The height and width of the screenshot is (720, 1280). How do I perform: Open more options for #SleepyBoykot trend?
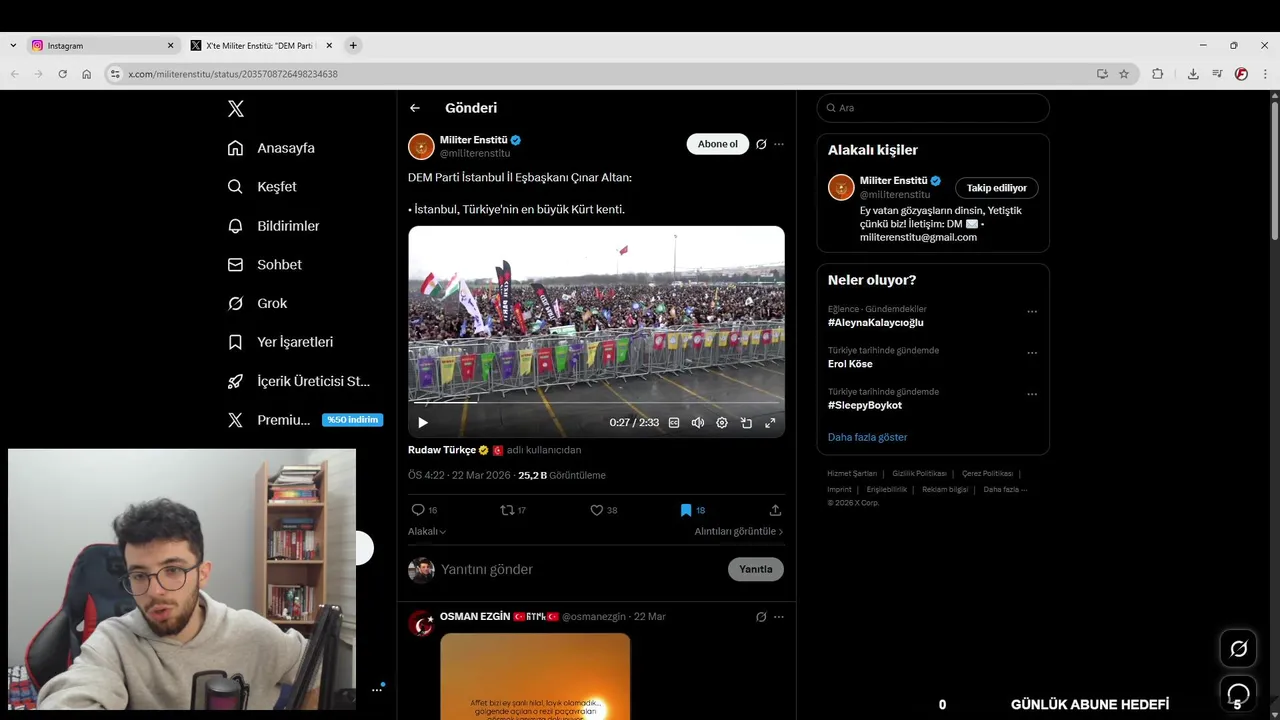pyautogui.click(x=1032, y=394)
